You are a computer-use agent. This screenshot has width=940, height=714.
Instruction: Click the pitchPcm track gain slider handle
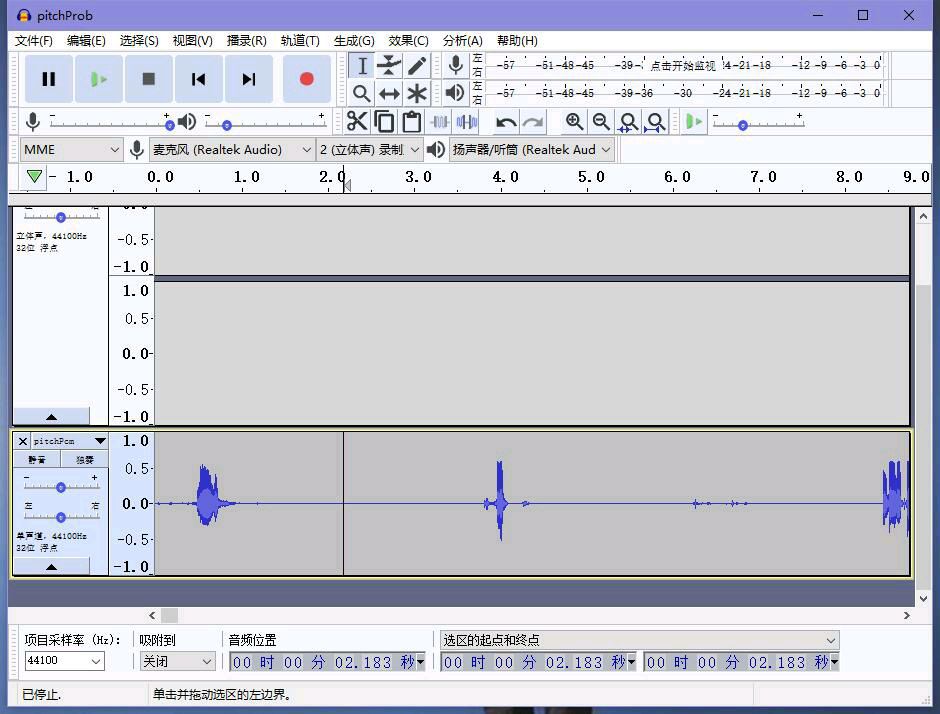pos(61,487)
